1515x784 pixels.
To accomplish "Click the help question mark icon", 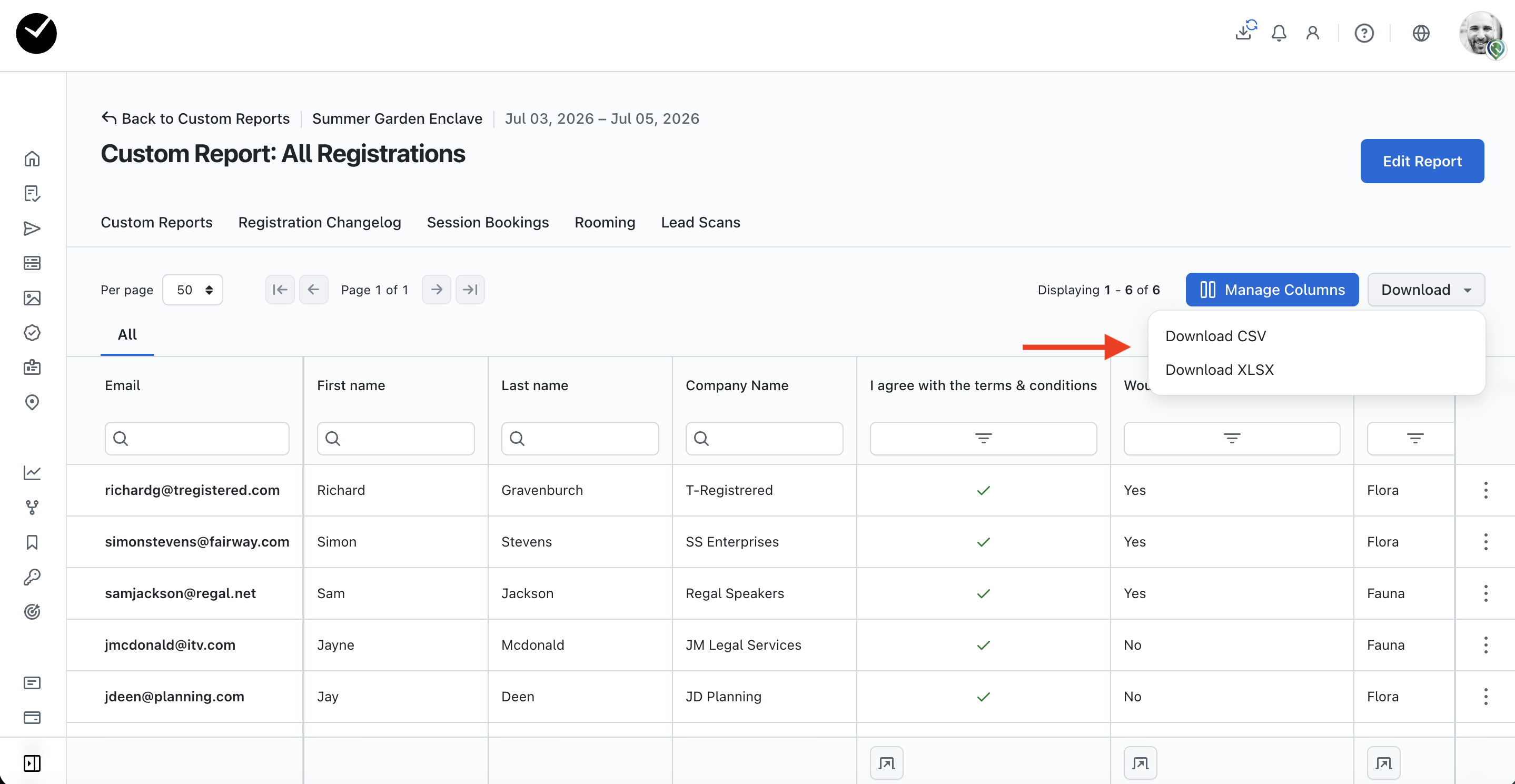I will point(1364,33).
